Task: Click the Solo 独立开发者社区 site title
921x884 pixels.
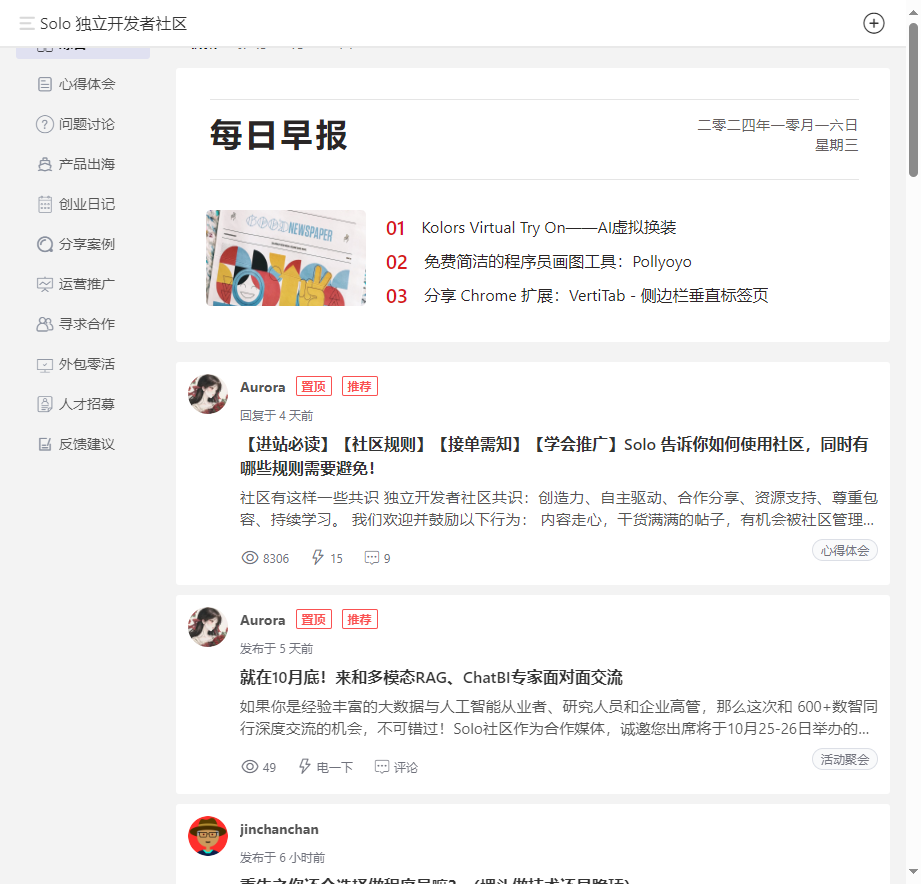Action: pyautogui.click(x=113, y=23)
